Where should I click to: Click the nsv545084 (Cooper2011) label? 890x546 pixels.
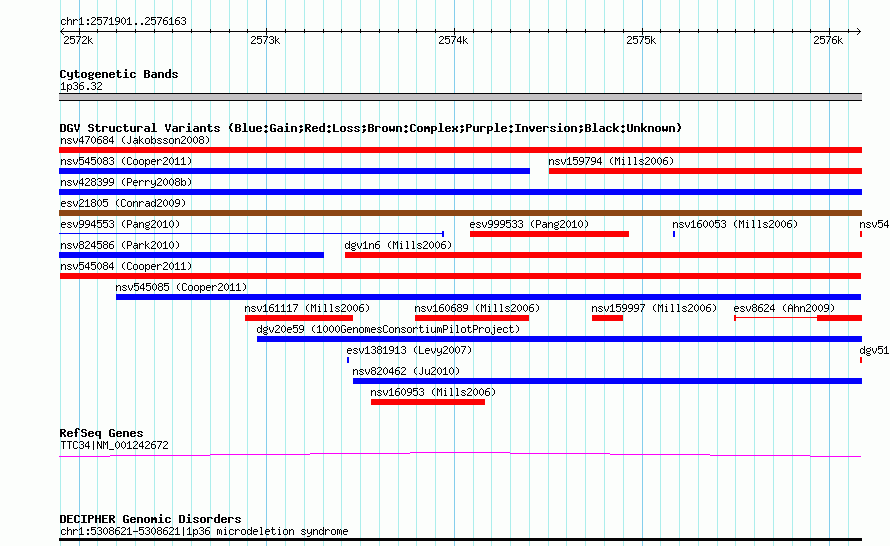126,266
